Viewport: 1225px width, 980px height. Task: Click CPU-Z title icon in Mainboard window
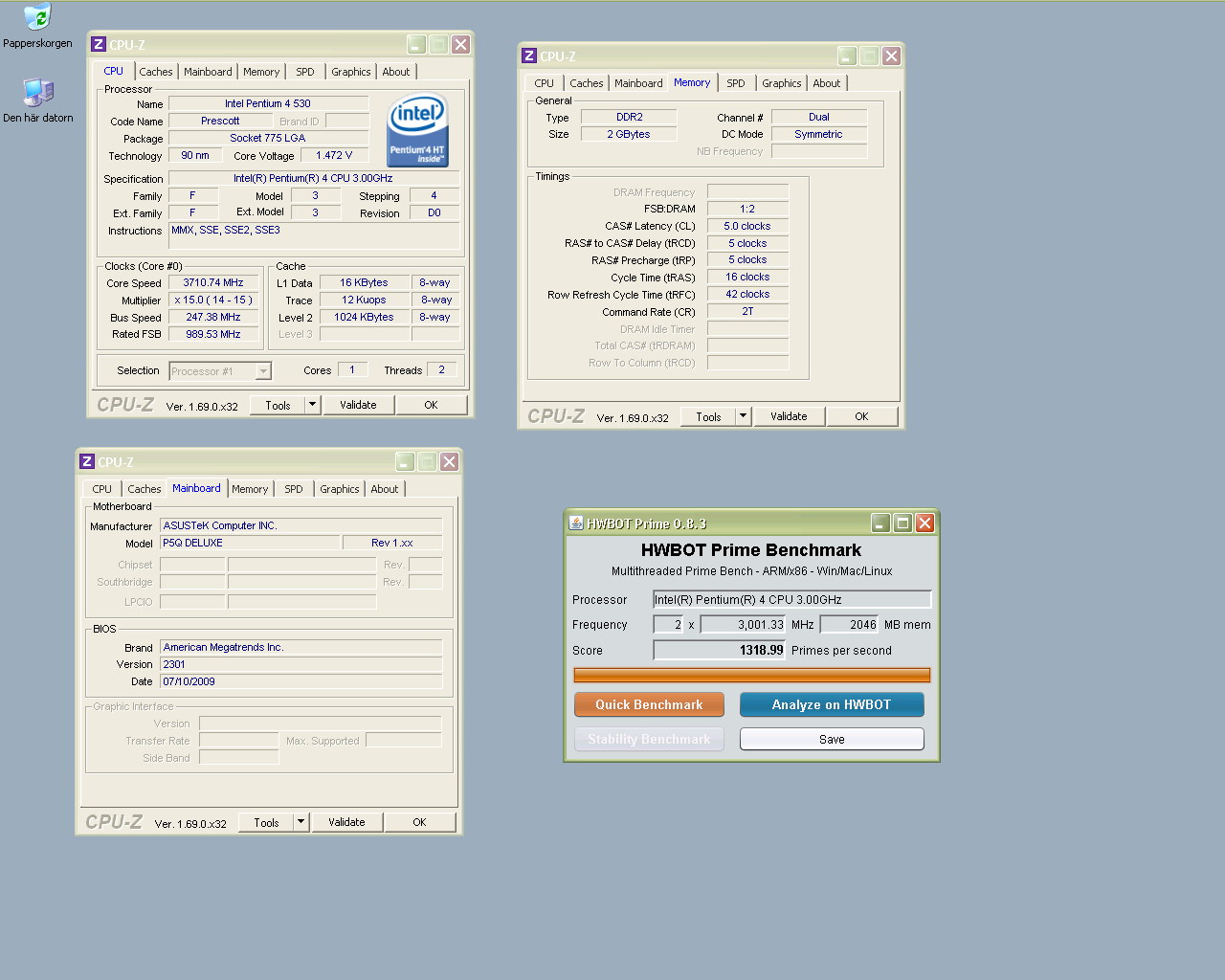pos(86,461)
